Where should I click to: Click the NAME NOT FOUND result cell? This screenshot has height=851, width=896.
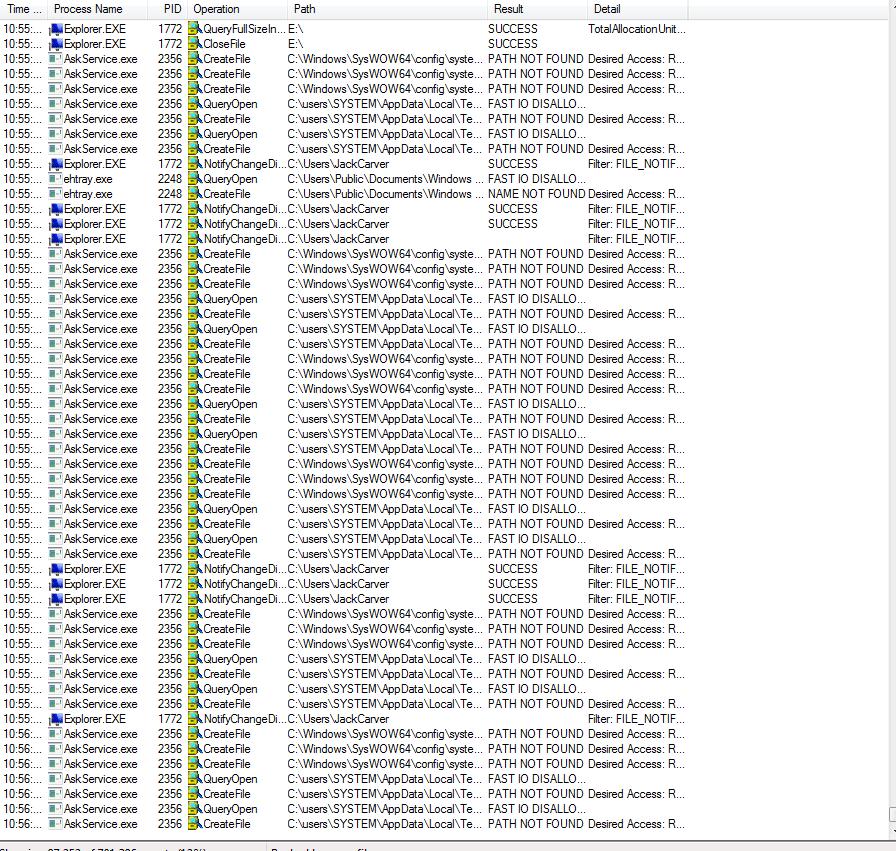tap(537, 194)
